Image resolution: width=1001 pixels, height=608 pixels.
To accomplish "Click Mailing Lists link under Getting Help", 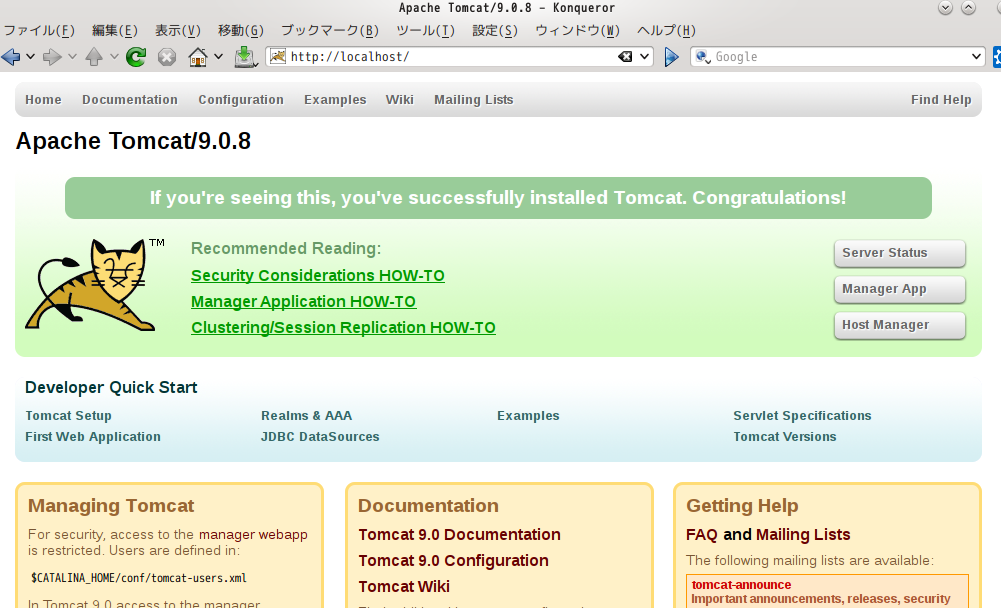I will [x=803, y=535].
